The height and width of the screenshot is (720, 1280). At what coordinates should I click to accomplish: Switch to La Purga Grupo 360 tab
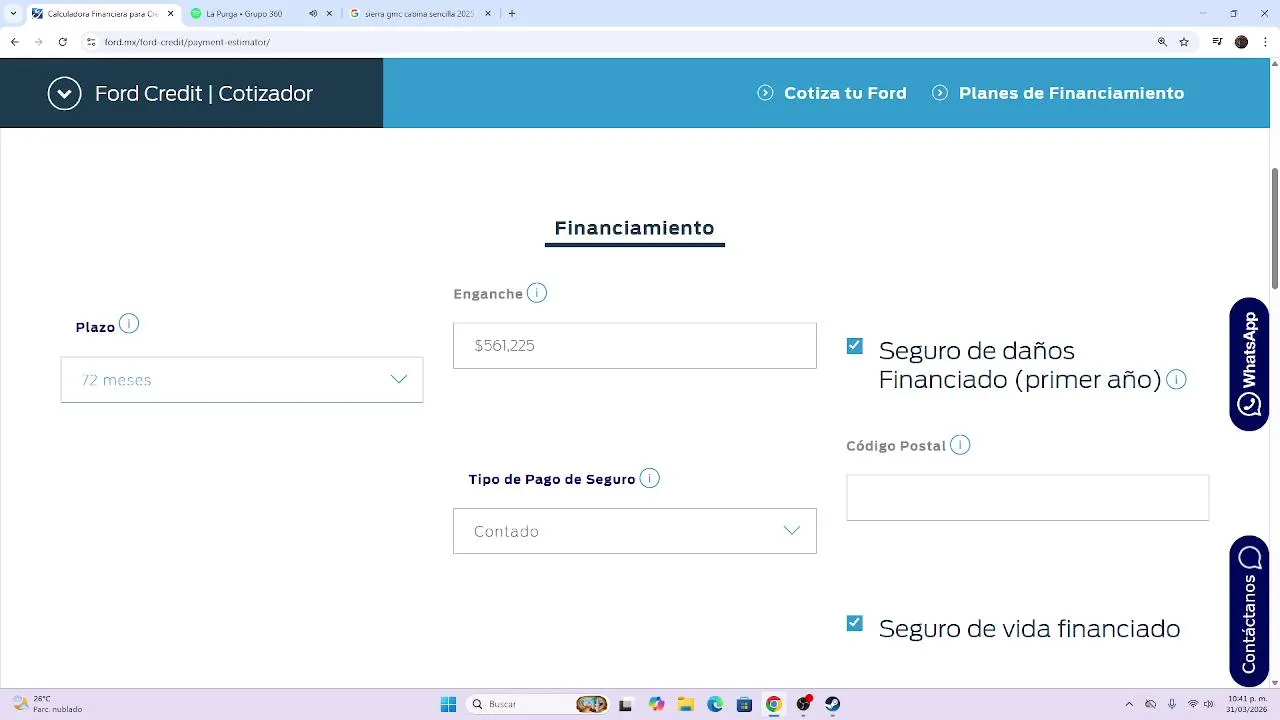[x=243, y=14]
